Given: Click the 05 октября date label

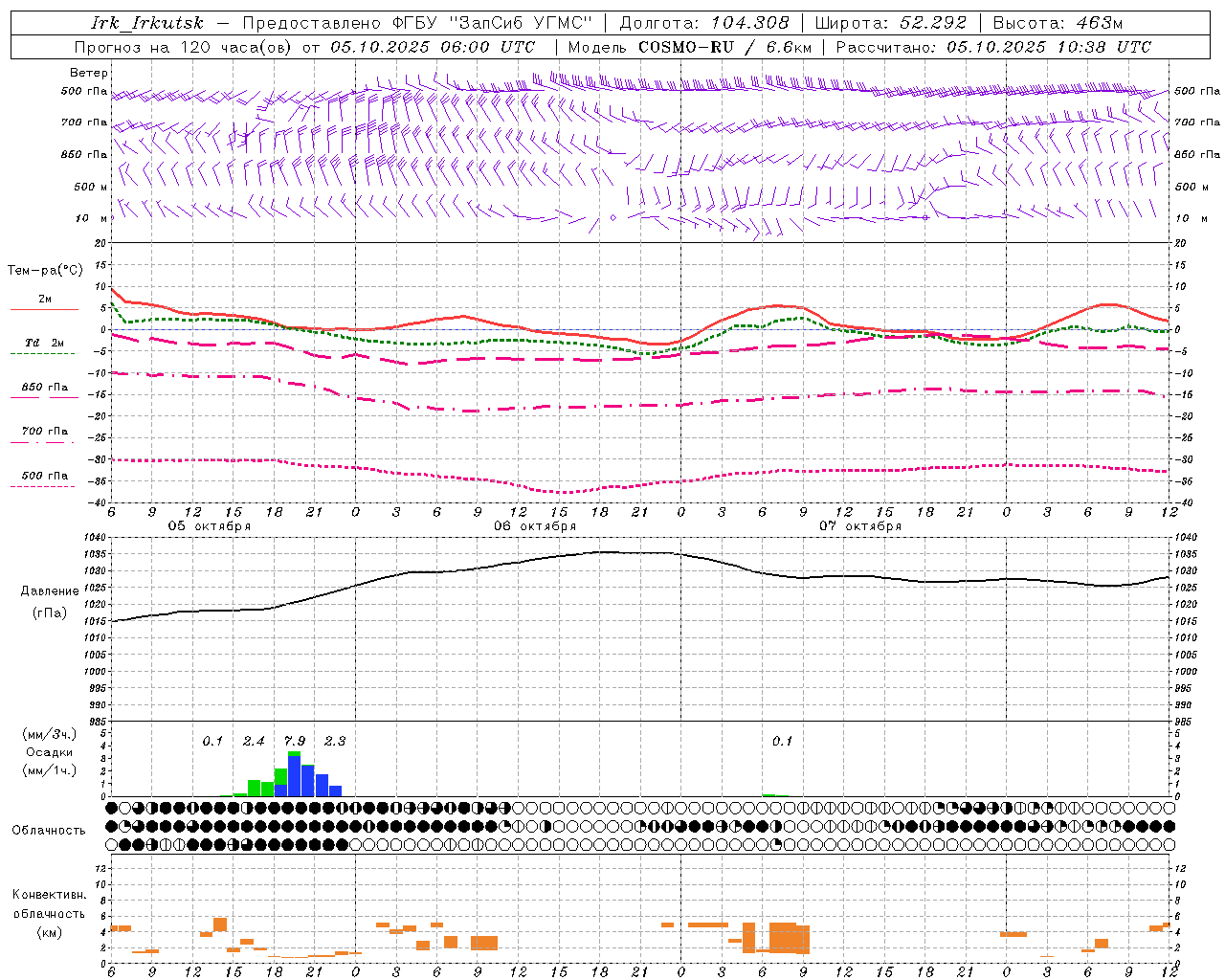Looking at the screenshot, I should point(210,525).
